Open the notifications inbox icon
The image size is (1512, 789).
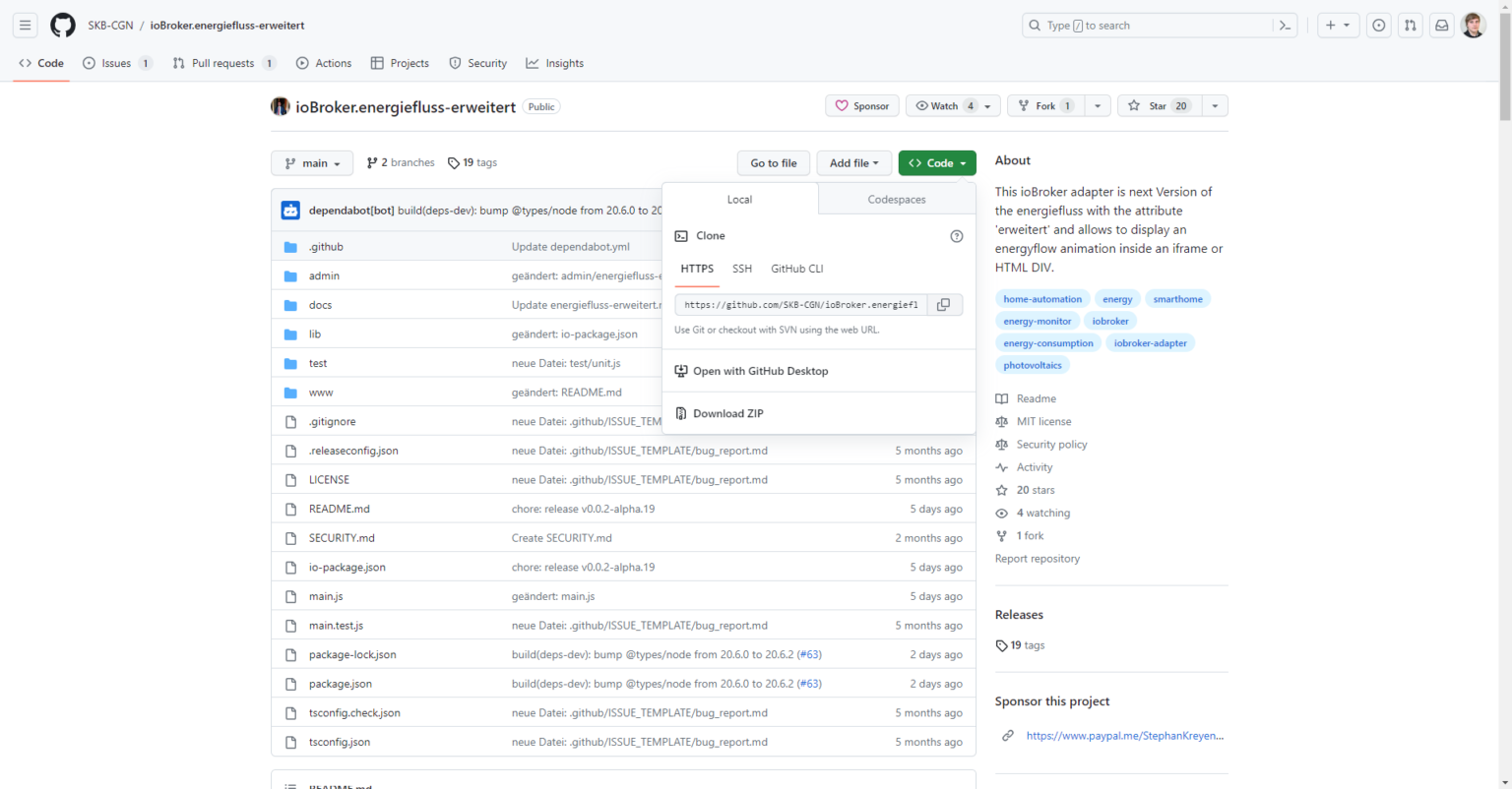pyautogui.click(x=1441, y=25)
